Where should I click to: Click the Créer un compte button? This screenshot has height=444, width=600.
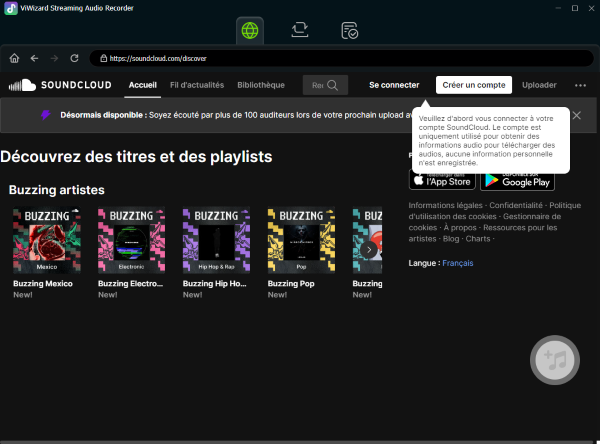tap(474, 85)
